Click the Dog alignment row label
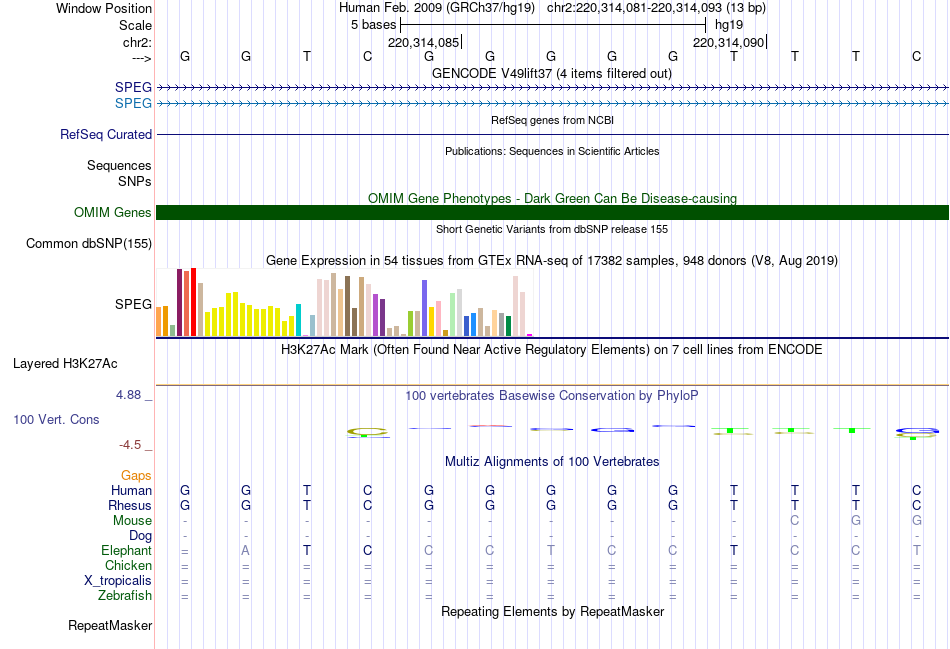Image resolution: width=950 pixels, height=649 pixels. (141, 536)
